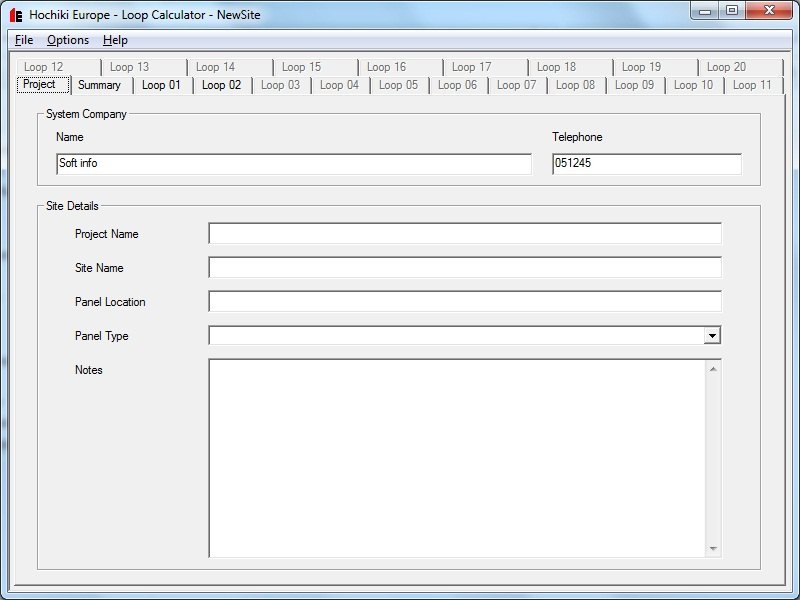
Task: Click the System Company Name field
Action: click(x=294, y=164)
